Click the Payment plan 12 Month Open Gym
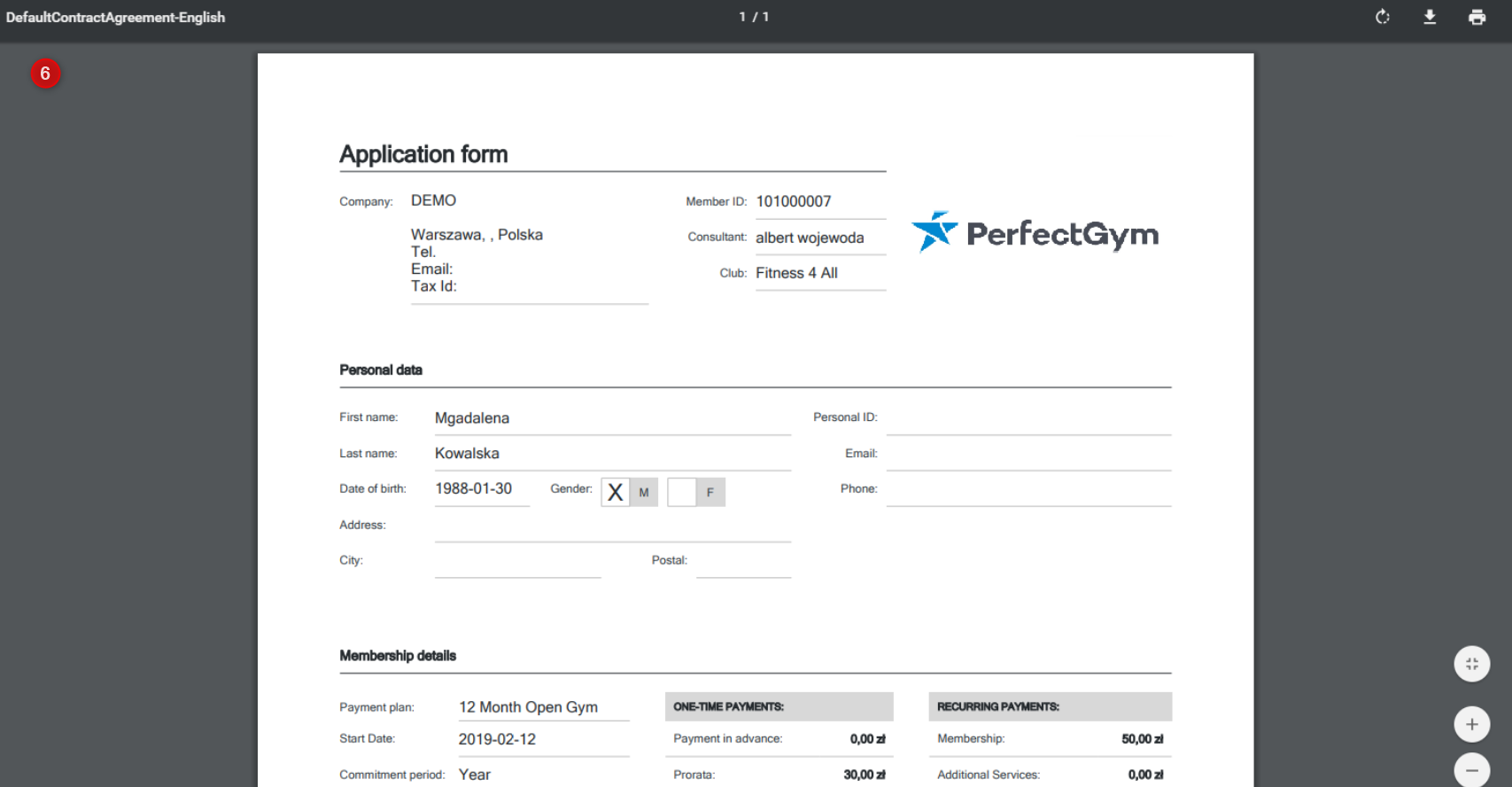Viewport: 1512px width, 787px height. [528, 707]
